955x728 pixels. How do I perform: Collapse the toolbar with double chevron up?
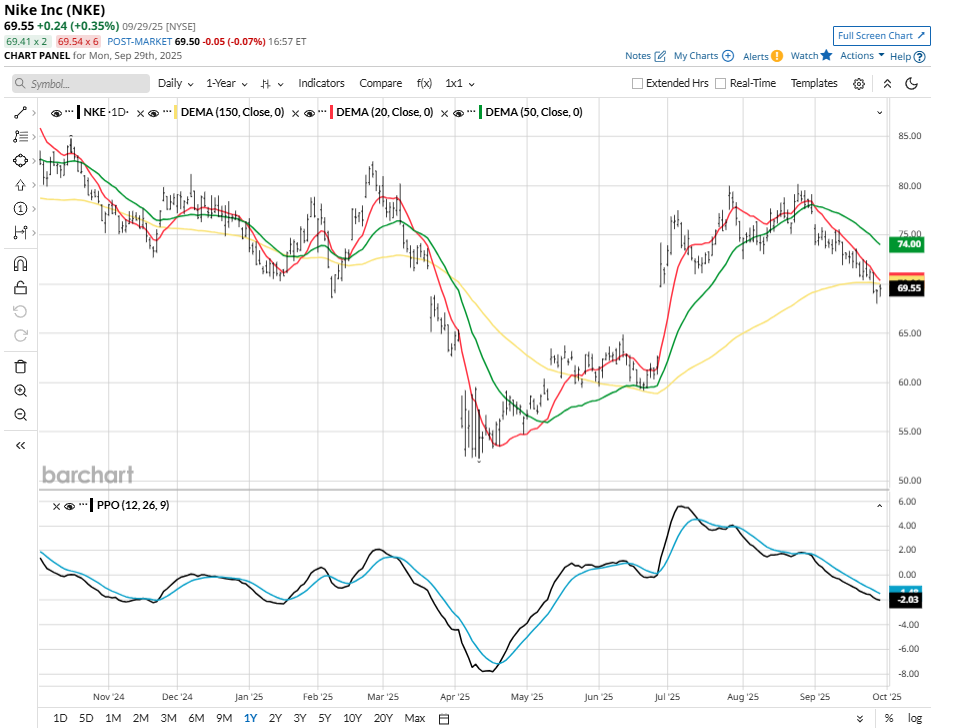click(x=887, y=84)
